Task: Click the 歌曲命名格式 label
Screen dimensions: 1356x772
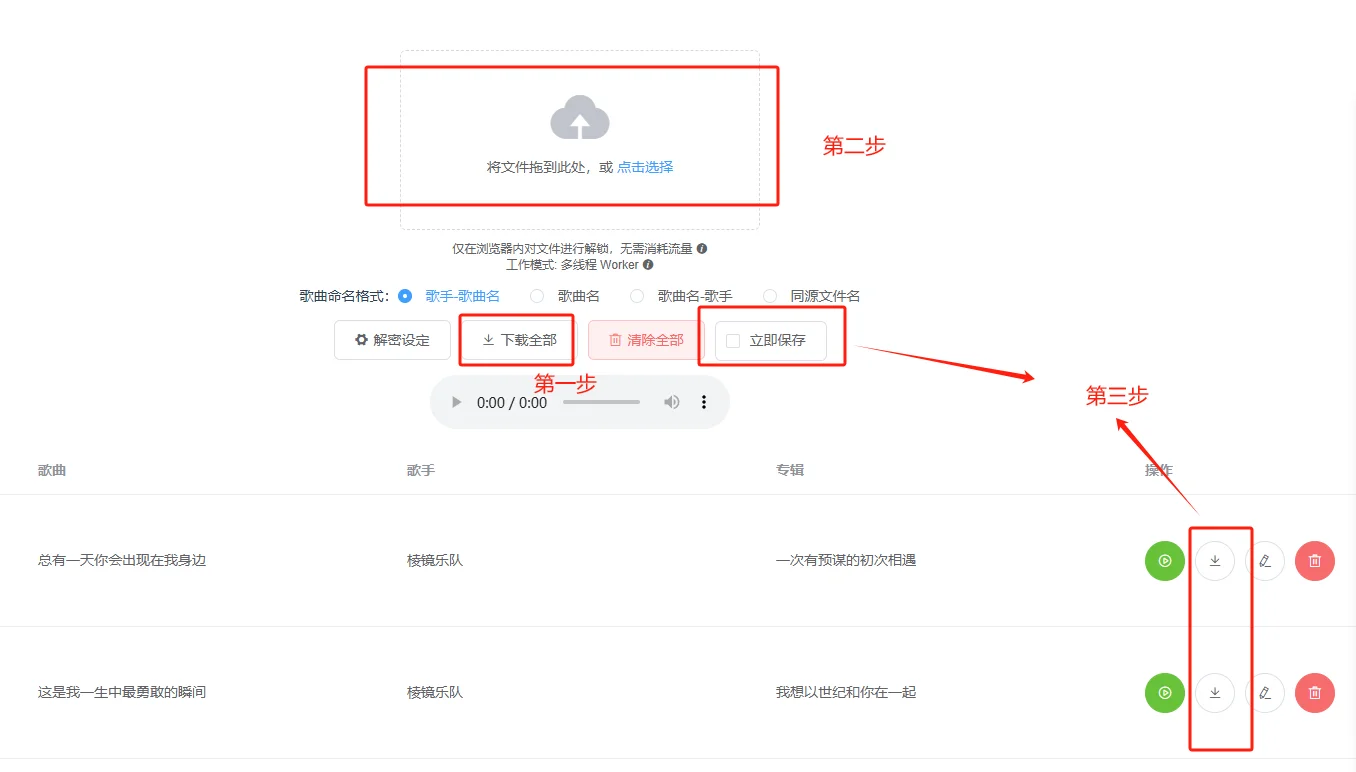Action: [x=344, y=296]
